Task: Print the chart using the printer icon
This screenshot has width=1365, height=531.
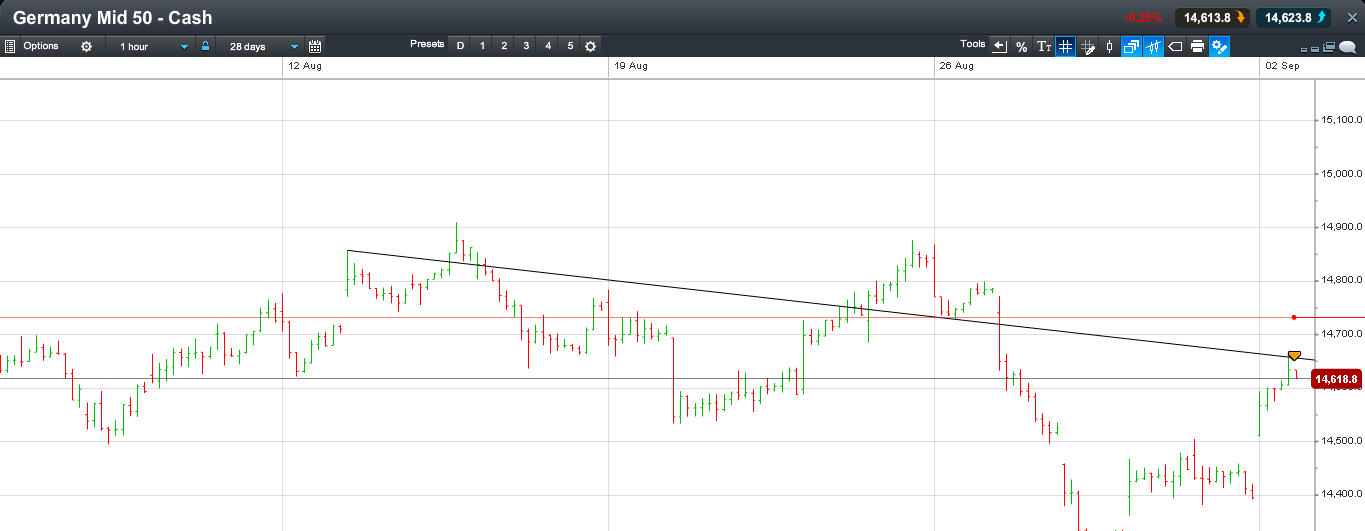Action: (x=1197, y=46)
